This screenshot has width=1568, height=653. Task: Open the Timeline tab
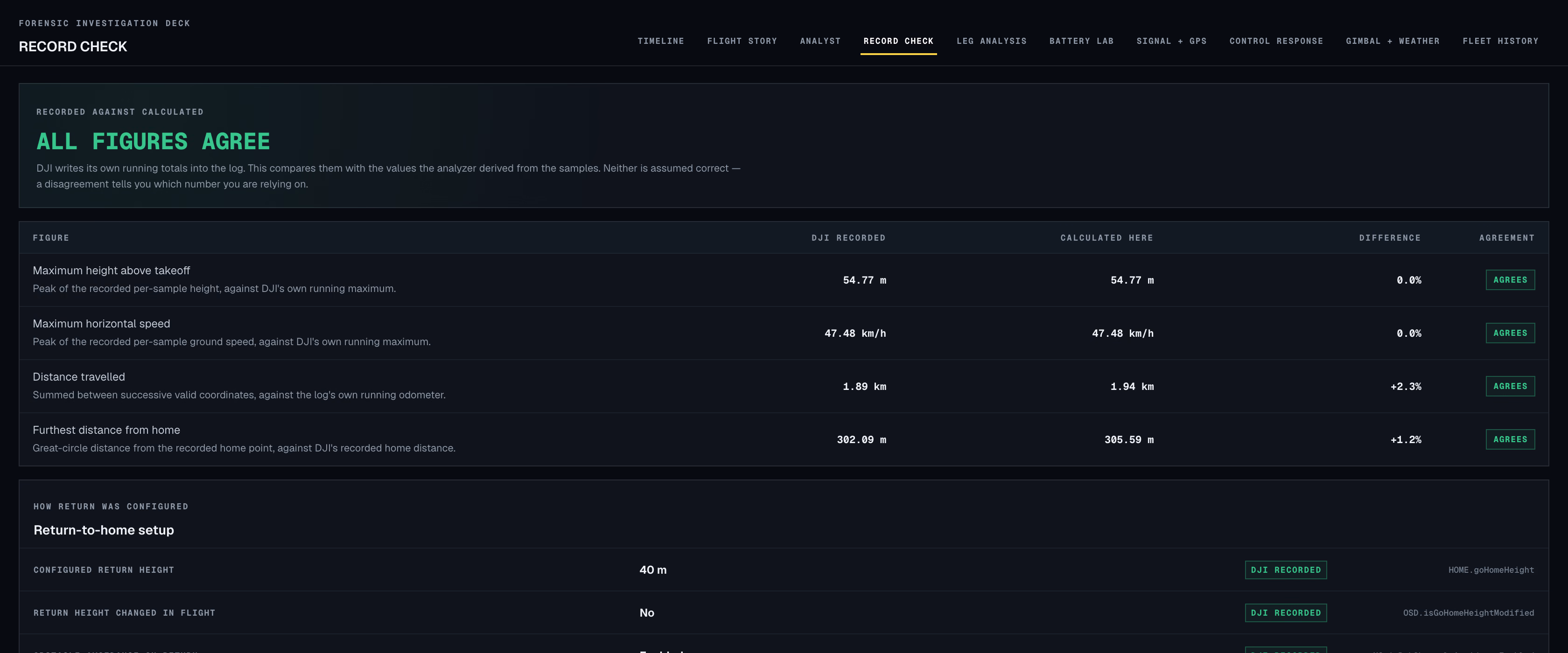point(660,41)
